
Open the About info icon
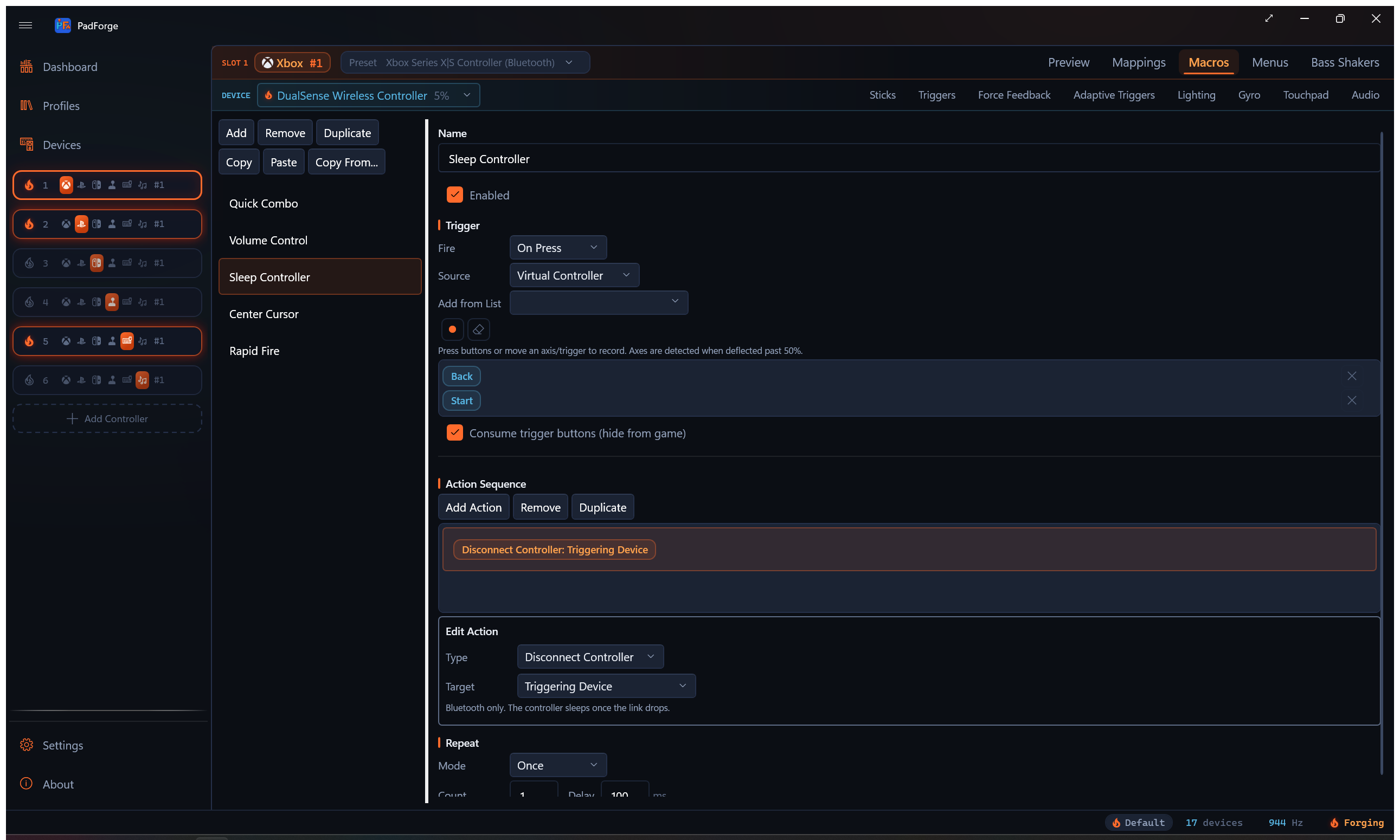pos(26,784)
